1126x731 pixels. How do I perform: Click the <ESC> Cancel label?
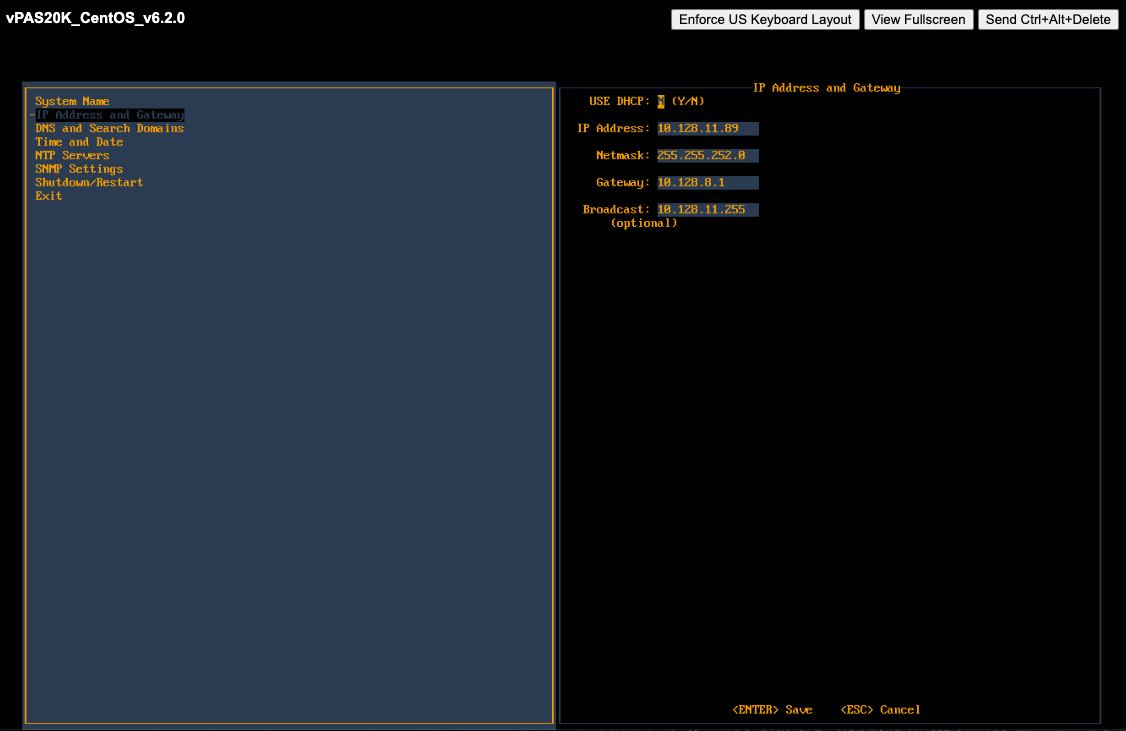(x=880, y=709)
